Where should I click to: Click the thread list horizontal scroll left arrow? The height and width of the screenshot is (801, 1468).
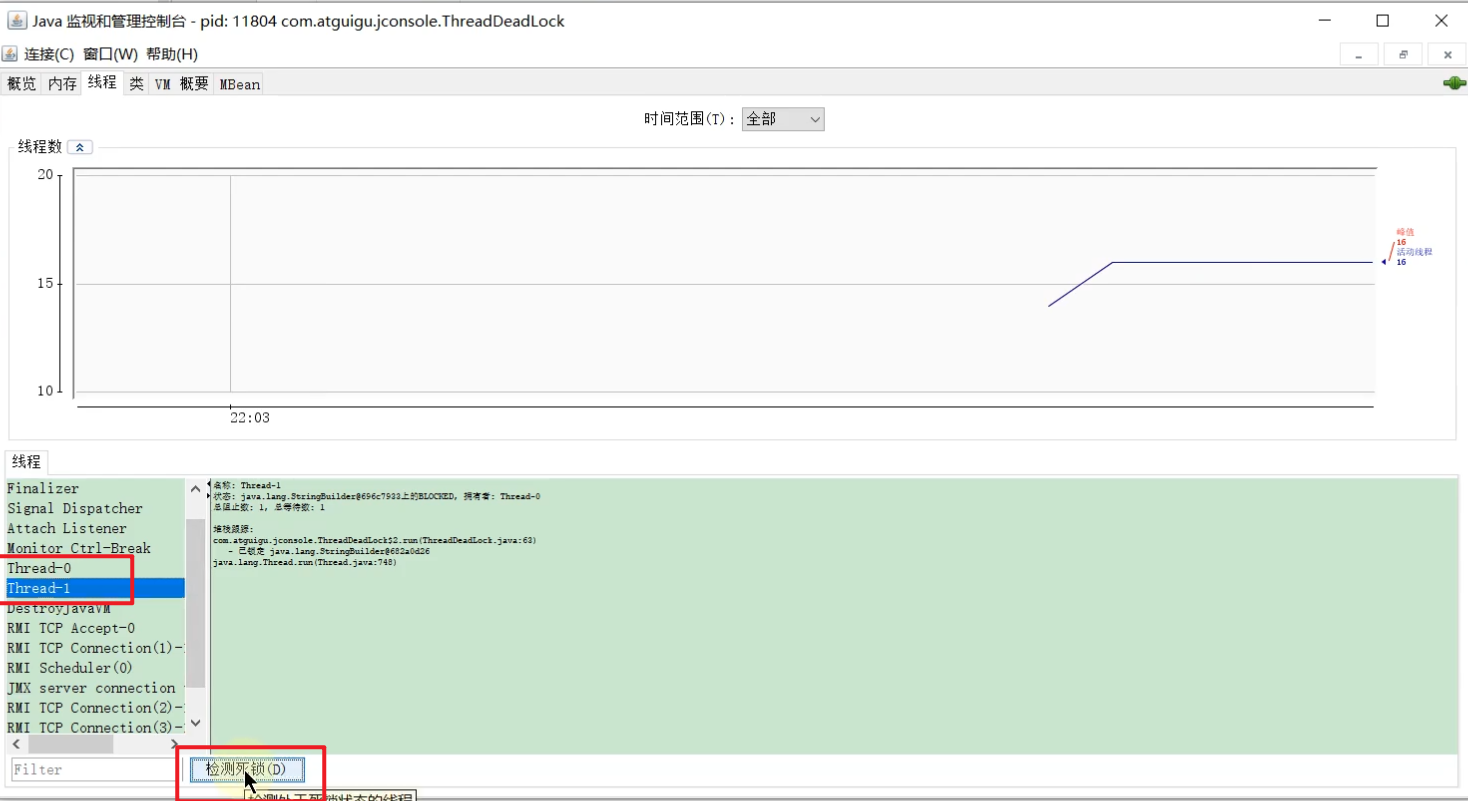coord(16,745)
